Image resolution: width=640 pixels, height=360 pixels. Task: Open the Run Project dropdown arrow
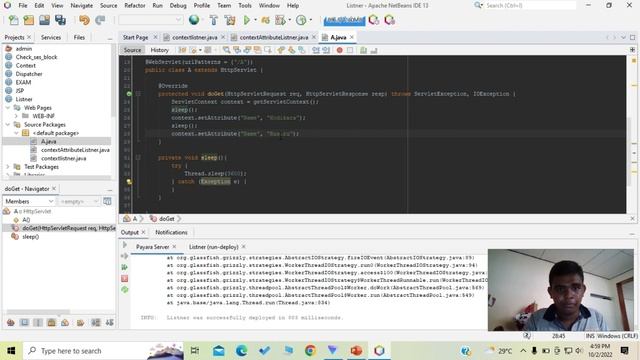pyautogui.click(x=256, y=20)
